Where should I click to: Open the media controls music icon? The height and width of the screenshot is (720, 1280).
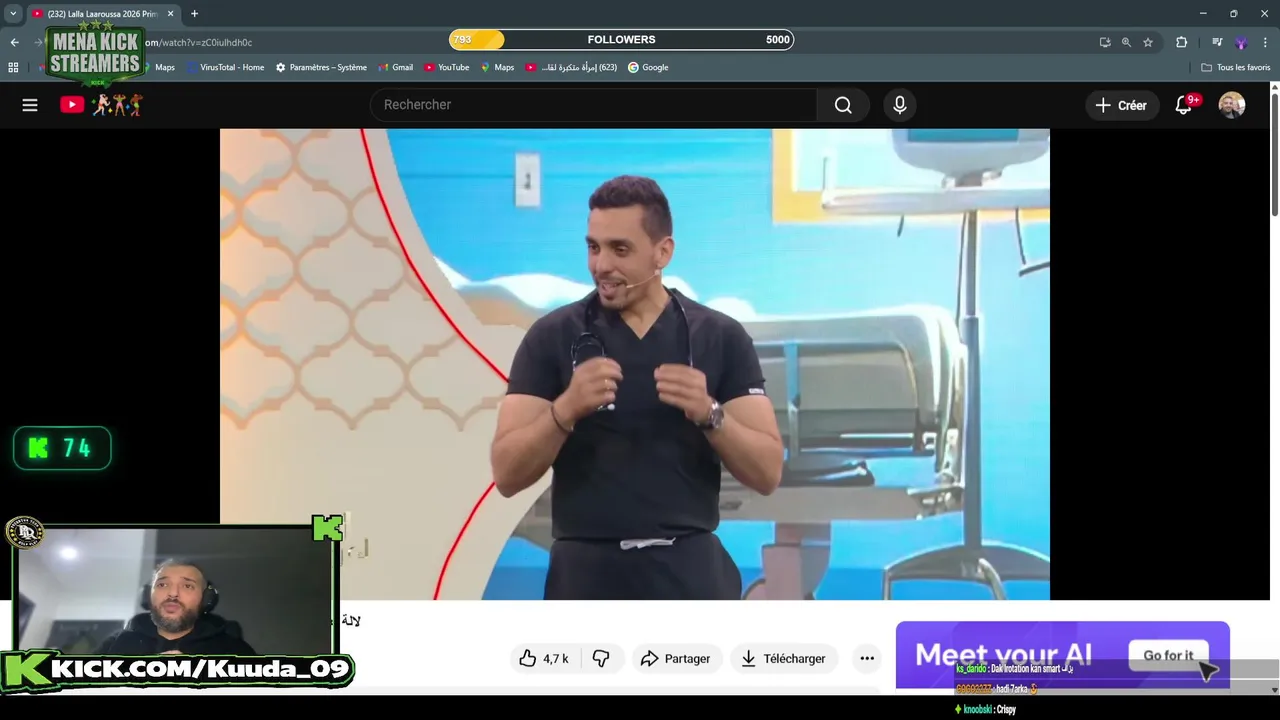click(x=1217, y=42)
